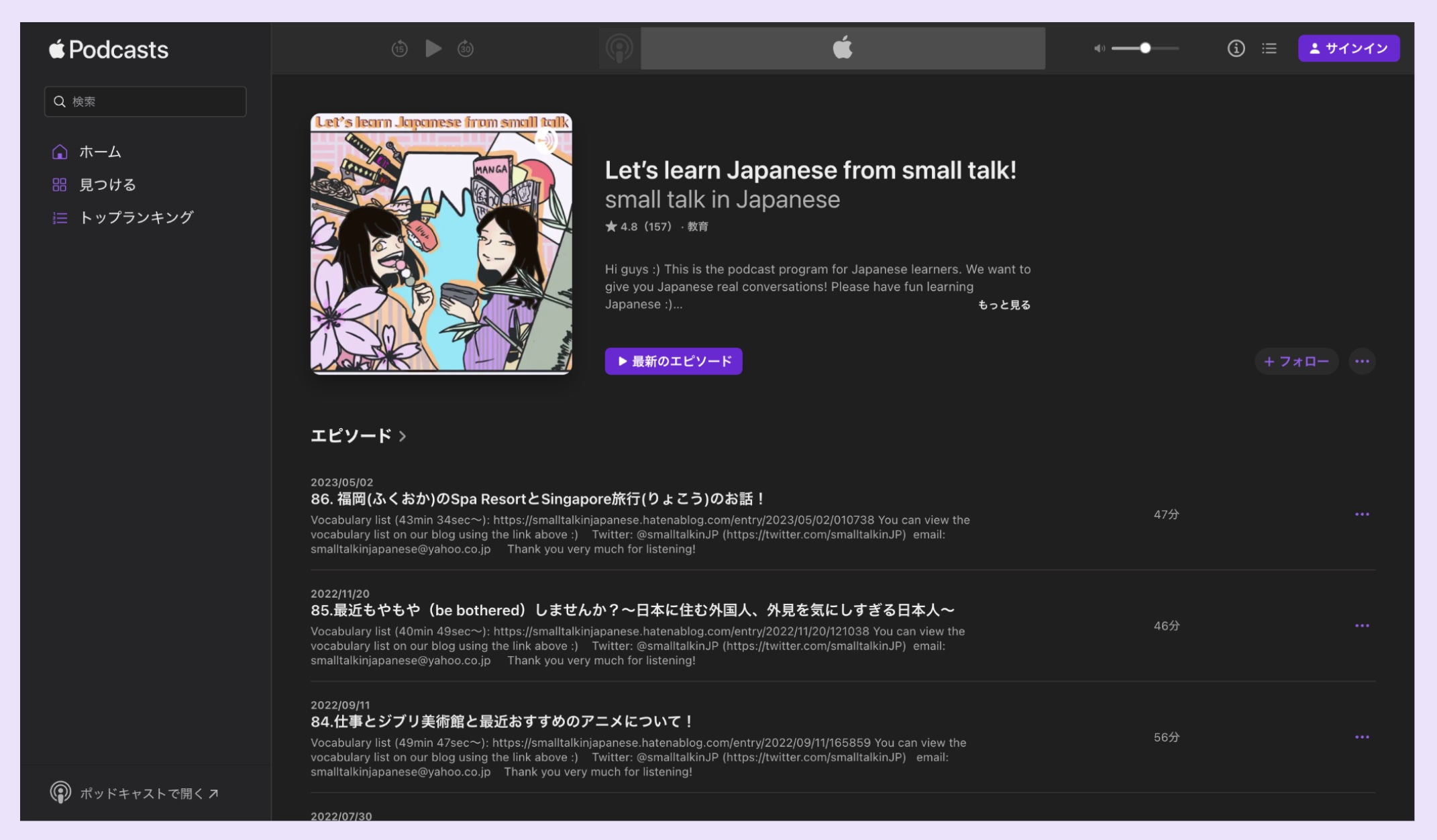Image resolution: width=1437 pixels, height=840 pixels.
Task: Click episode 85 vocabulary list description
Action: (638, 646)
